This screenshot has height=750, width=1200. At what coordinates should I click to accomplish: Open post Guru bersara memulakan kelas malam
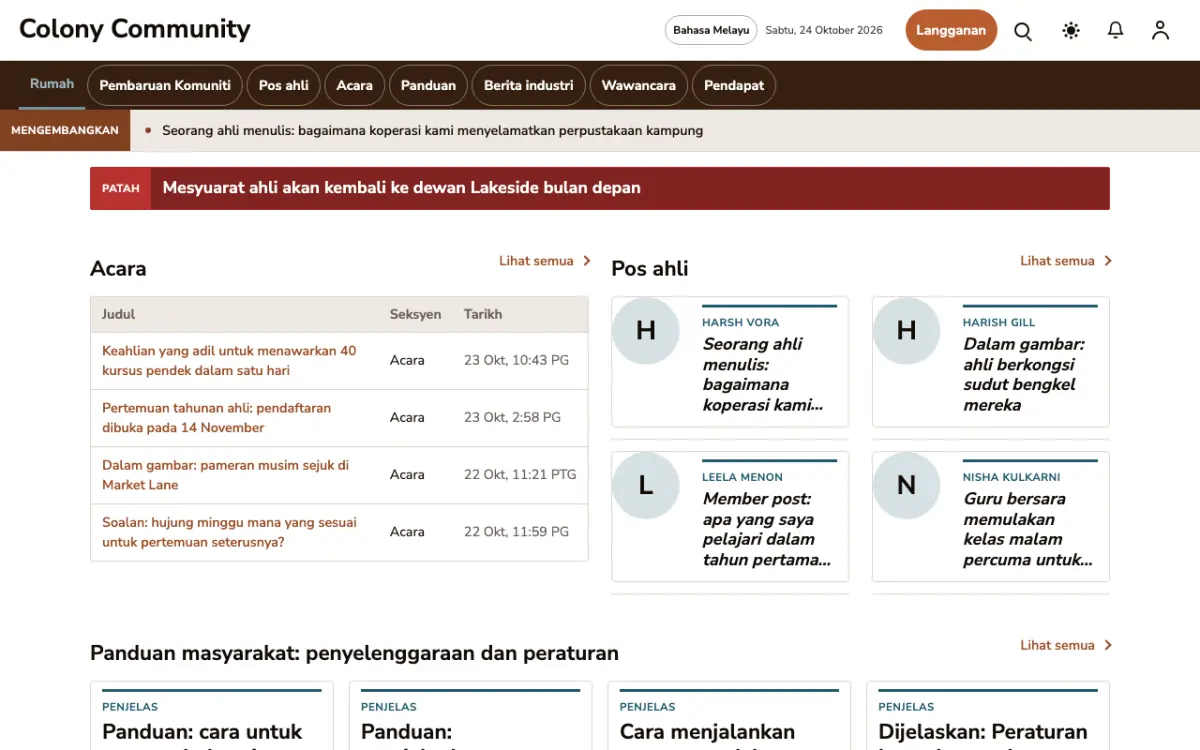click(1028, 529)
